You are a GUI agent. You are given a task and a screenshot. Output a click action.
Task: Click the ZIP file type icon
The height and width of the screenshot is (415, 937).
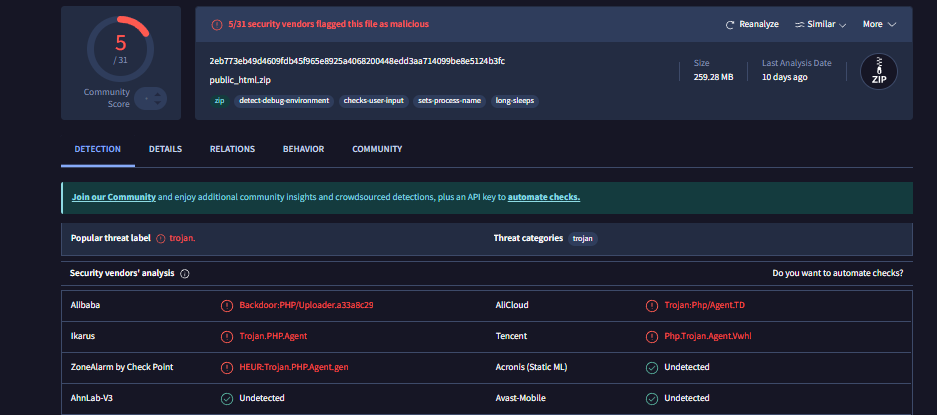879,71
